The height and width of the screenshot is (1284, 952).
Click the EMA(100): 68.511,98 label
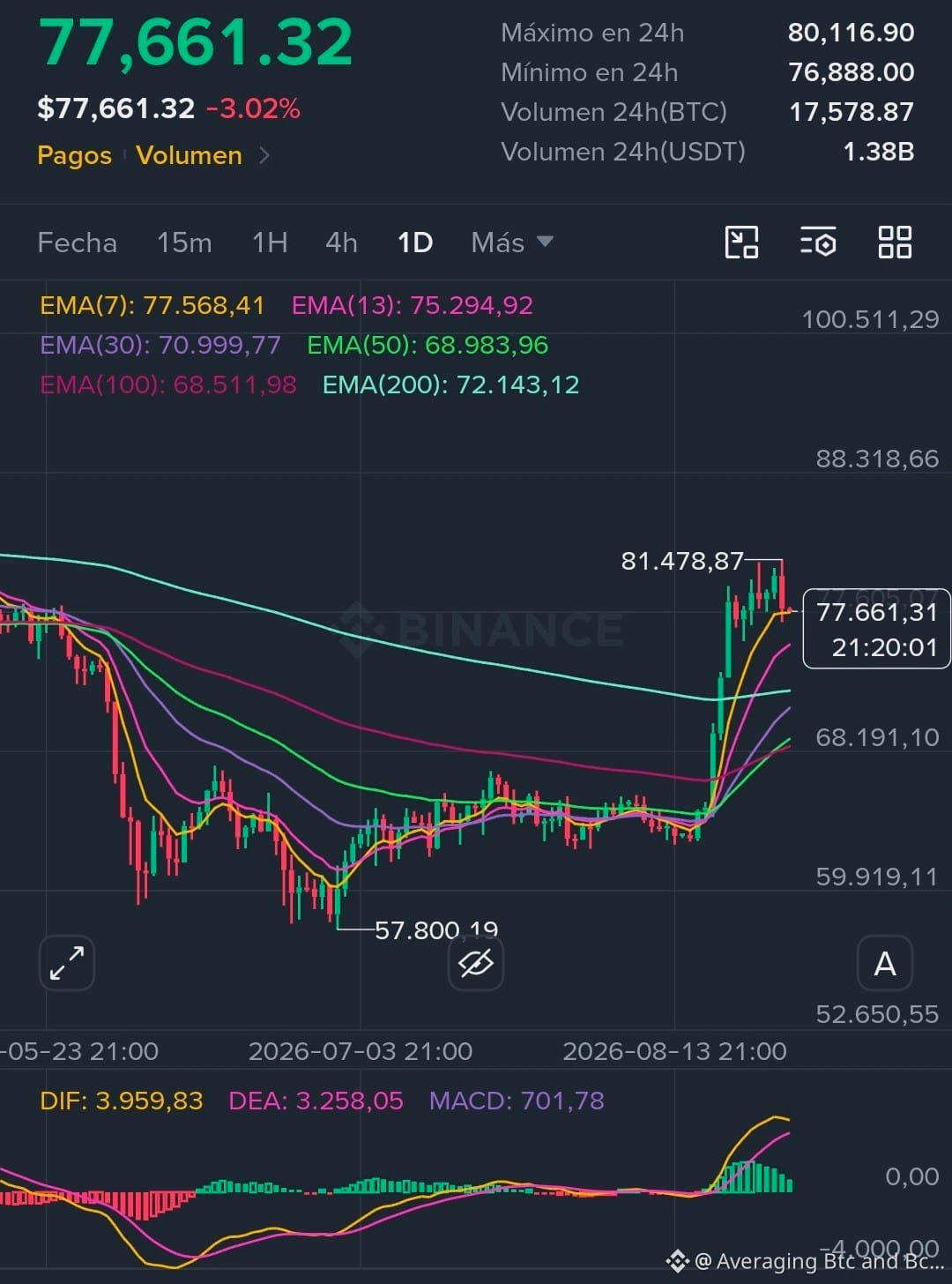pos(168,384)
